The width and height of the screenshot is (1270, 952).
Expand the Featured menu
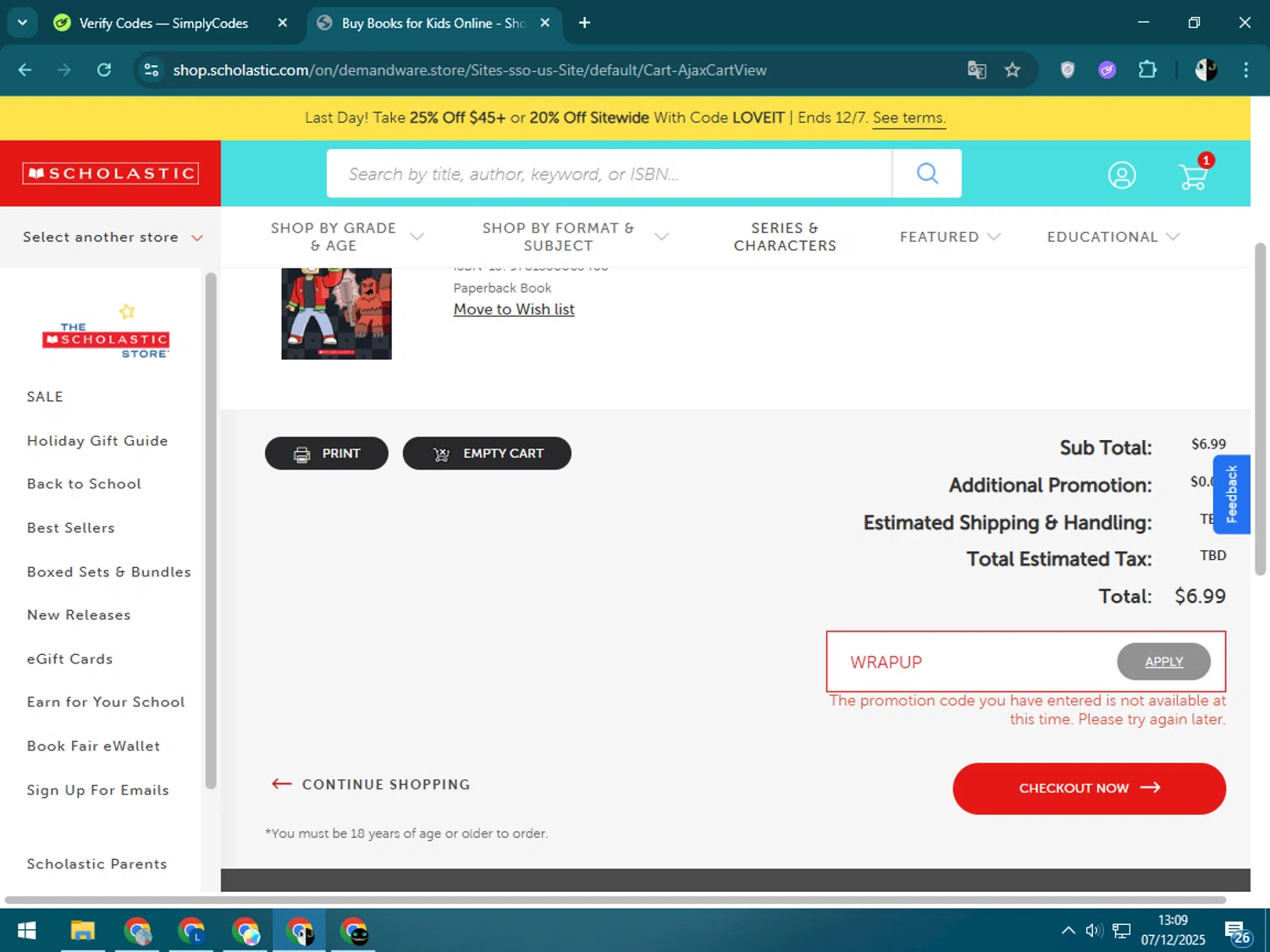click(x=950, y=237)
